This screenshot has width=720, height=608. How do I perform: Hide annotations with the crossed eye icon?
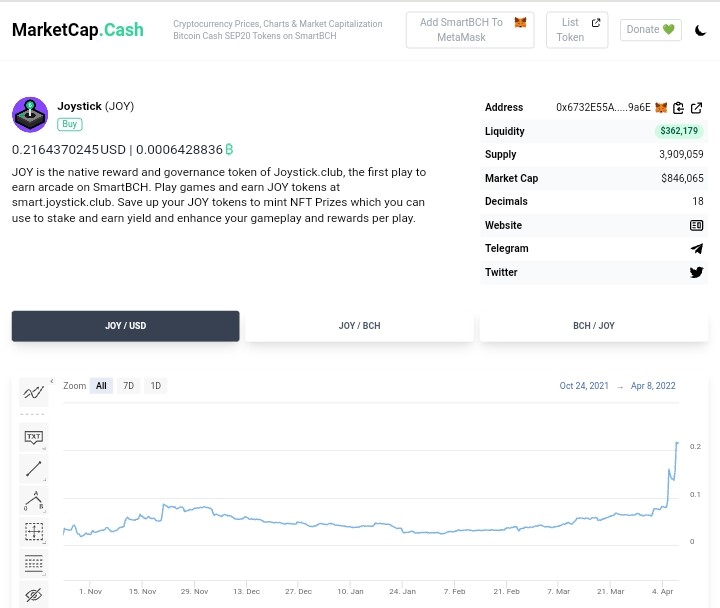coord(34,595)
